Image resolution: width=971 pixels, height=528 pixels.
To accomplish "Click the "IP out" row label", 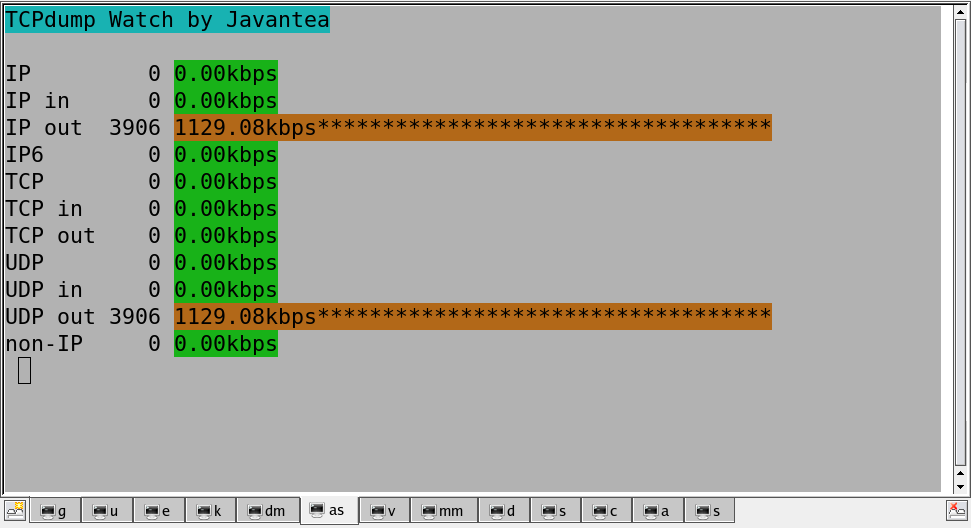I will coord(44,128).
